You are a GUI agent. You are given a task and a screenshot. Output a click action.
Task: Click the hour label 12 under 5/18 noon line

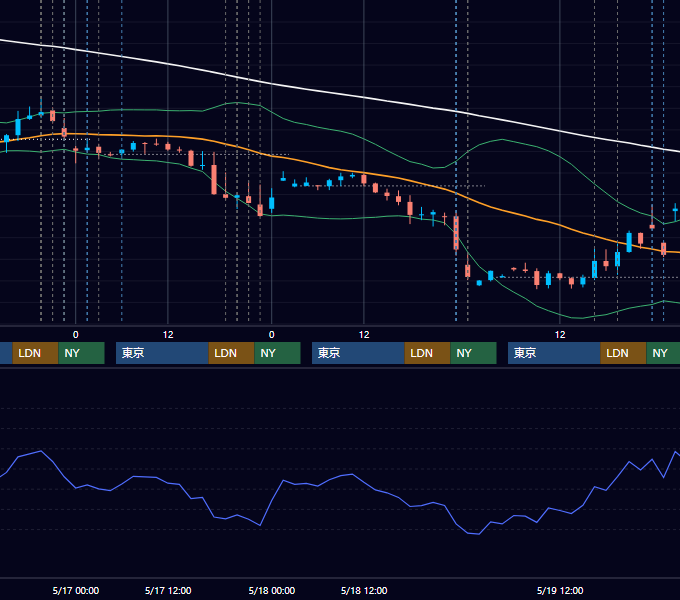[364, 335]
